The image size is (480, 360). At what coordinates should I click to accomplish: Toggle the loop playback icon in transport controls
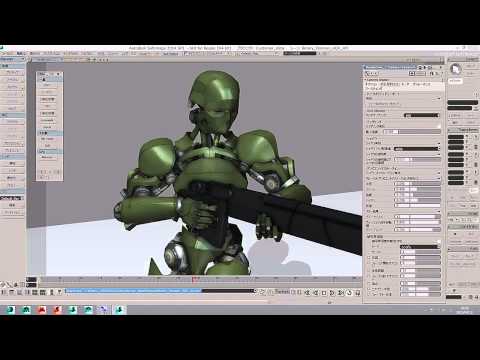(x=349, y=293)
